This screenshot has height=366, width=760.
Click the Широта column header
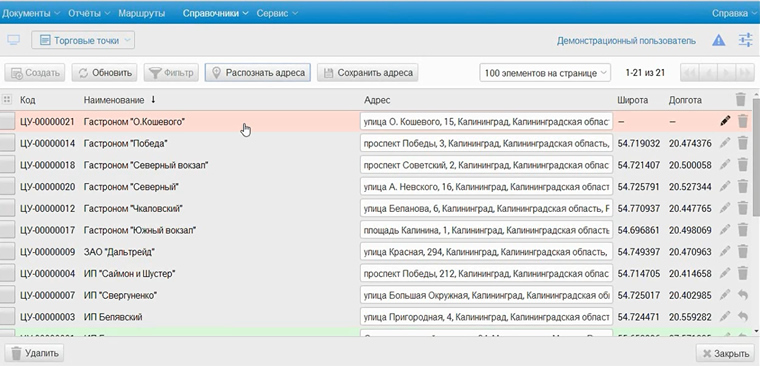click(633, 100)
